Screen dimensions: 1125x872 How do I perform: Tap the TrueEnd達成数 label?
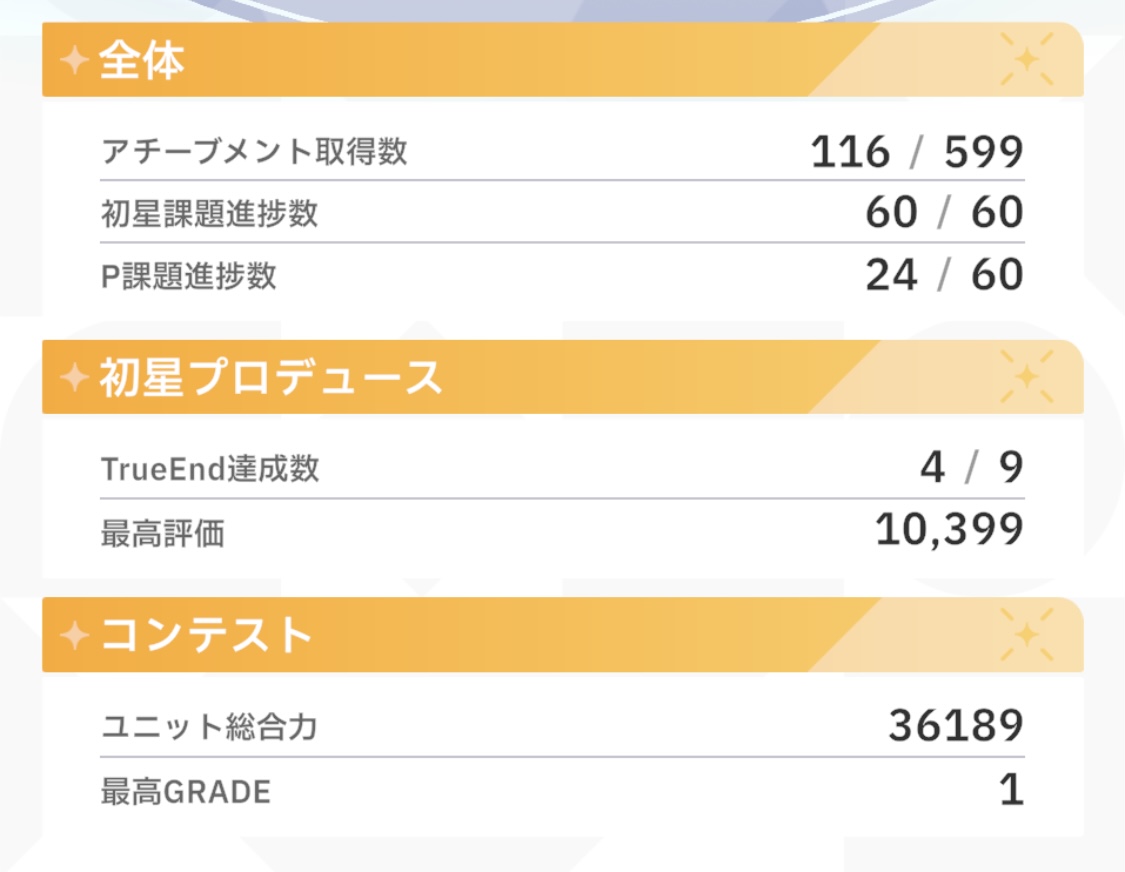pyautogui.click(x=210, y=468)
